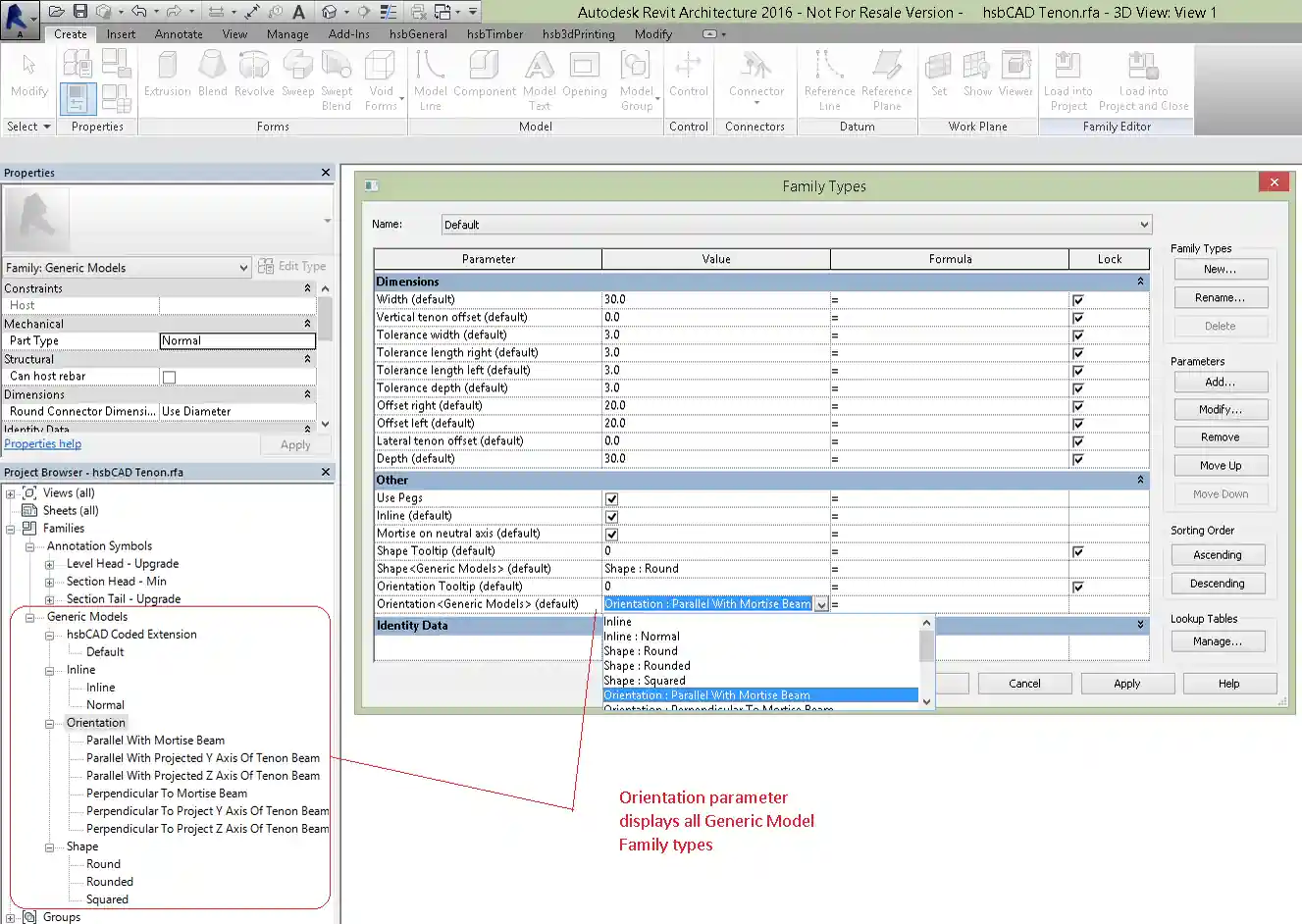
Task: Open the Properties help link
Action: click(42, 443)
